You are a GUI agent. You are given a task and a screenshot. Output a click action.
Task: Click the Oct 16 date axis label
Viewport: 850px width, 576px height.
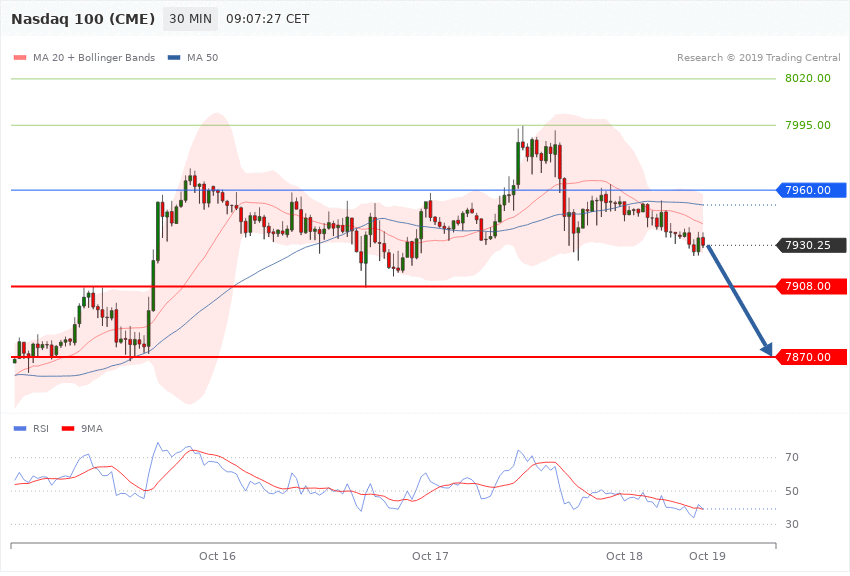click(217, 556)
